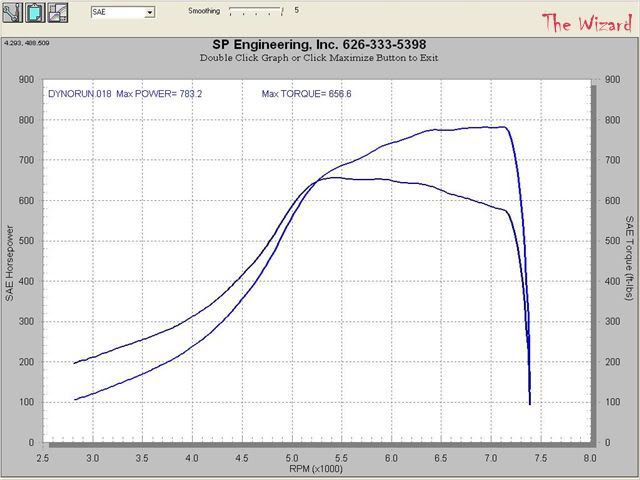The width and height of the screenshot is (640, 480).
Task: Click the Smoothing label
Action: (205, 10)
